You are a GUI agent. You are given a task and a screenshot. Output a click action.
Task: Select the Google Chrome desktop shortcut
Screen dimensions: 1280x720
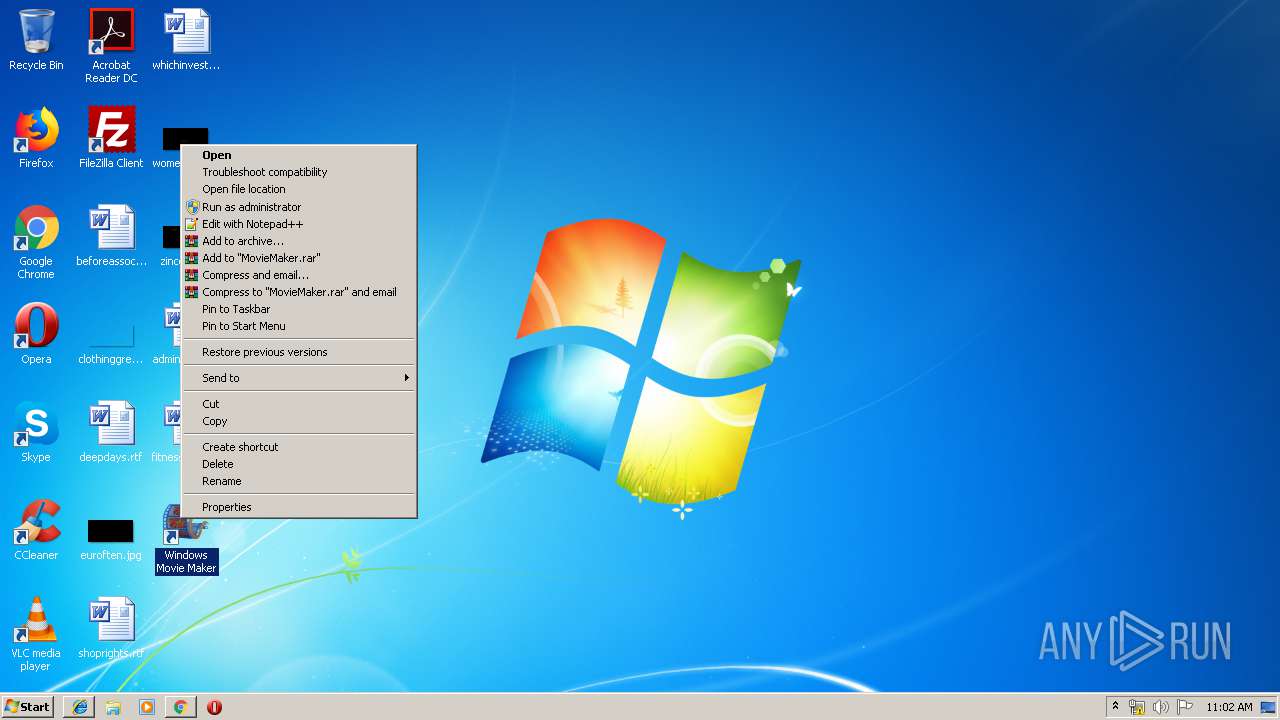(x=36, y=242)
